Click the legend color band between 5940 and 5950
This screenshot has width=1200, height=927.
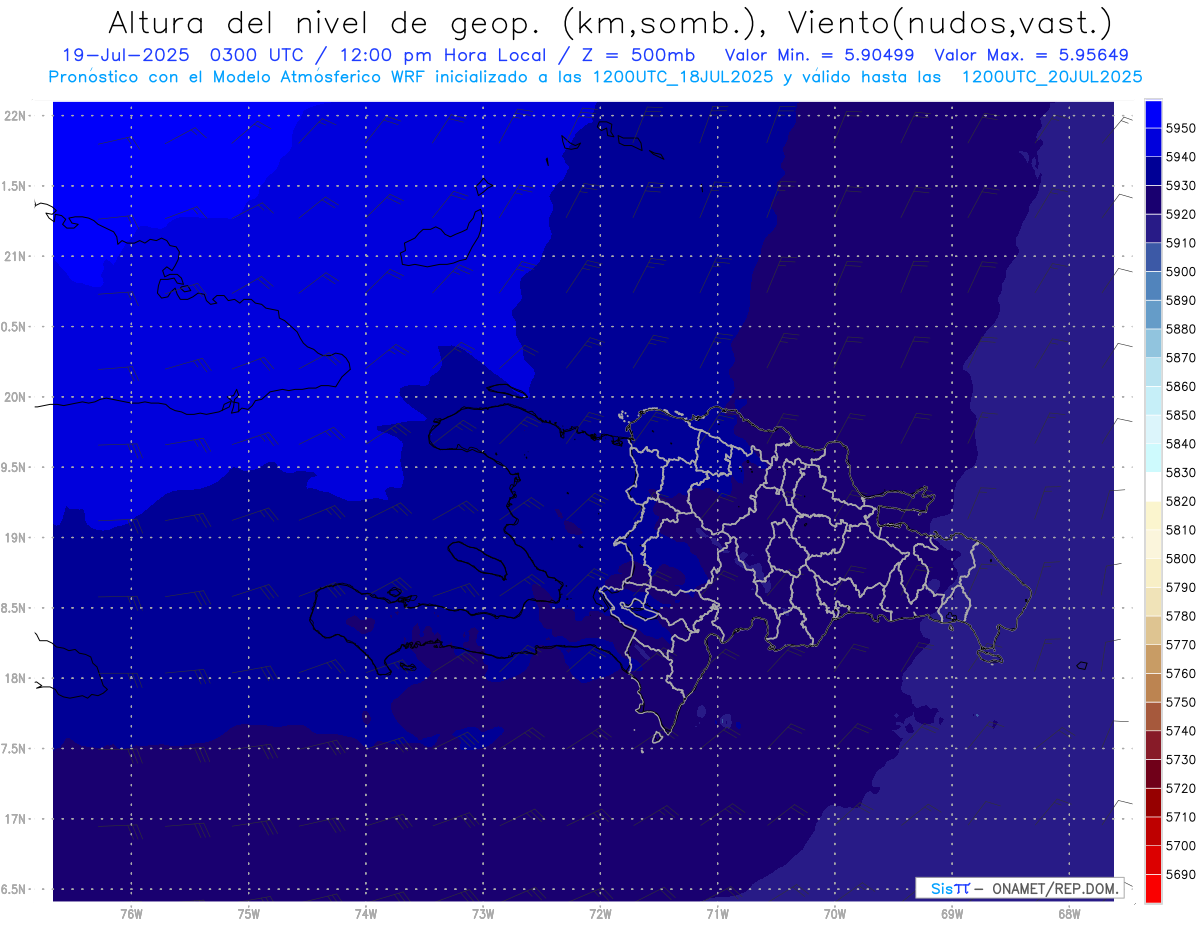(x=1153, y=142)
